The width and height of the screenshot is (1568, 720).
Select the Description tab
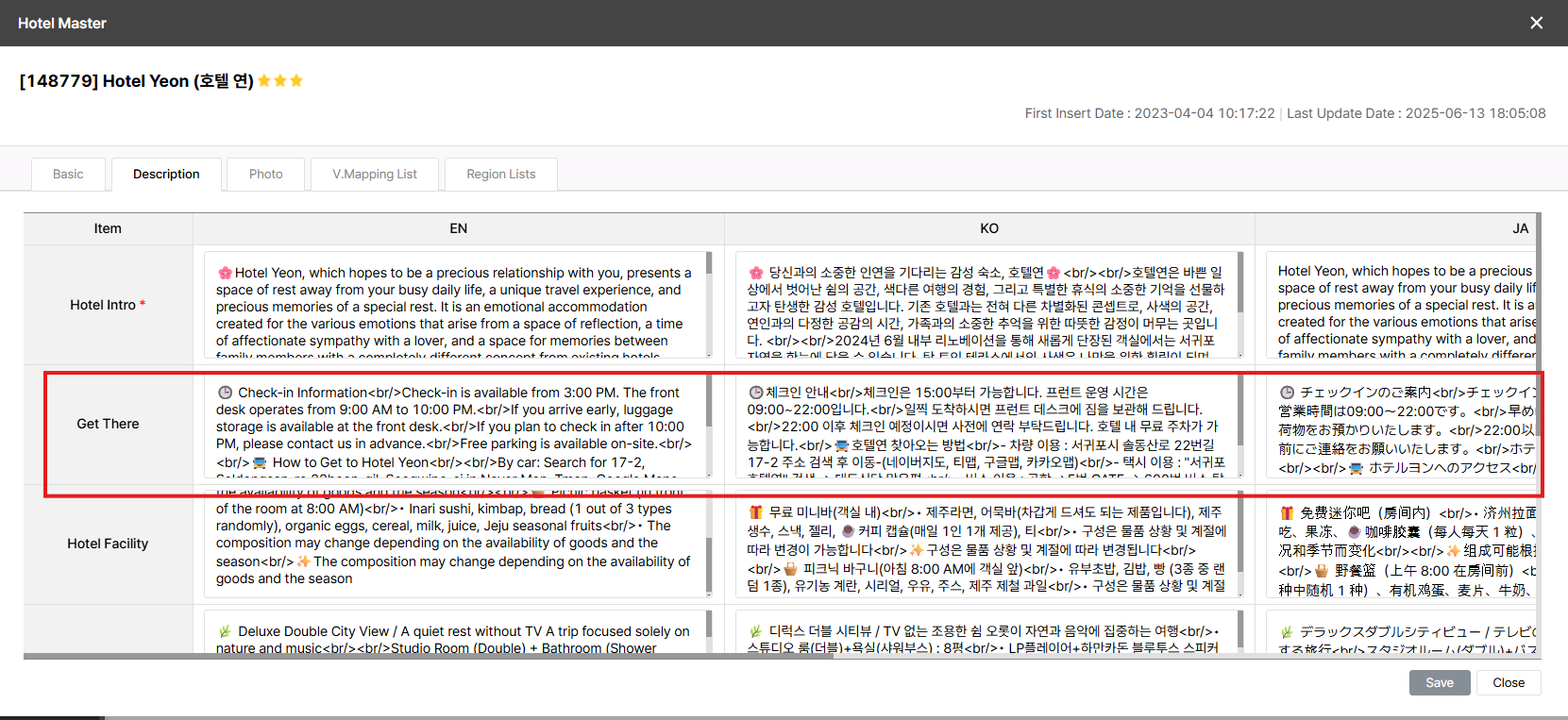tap(166, 175)
